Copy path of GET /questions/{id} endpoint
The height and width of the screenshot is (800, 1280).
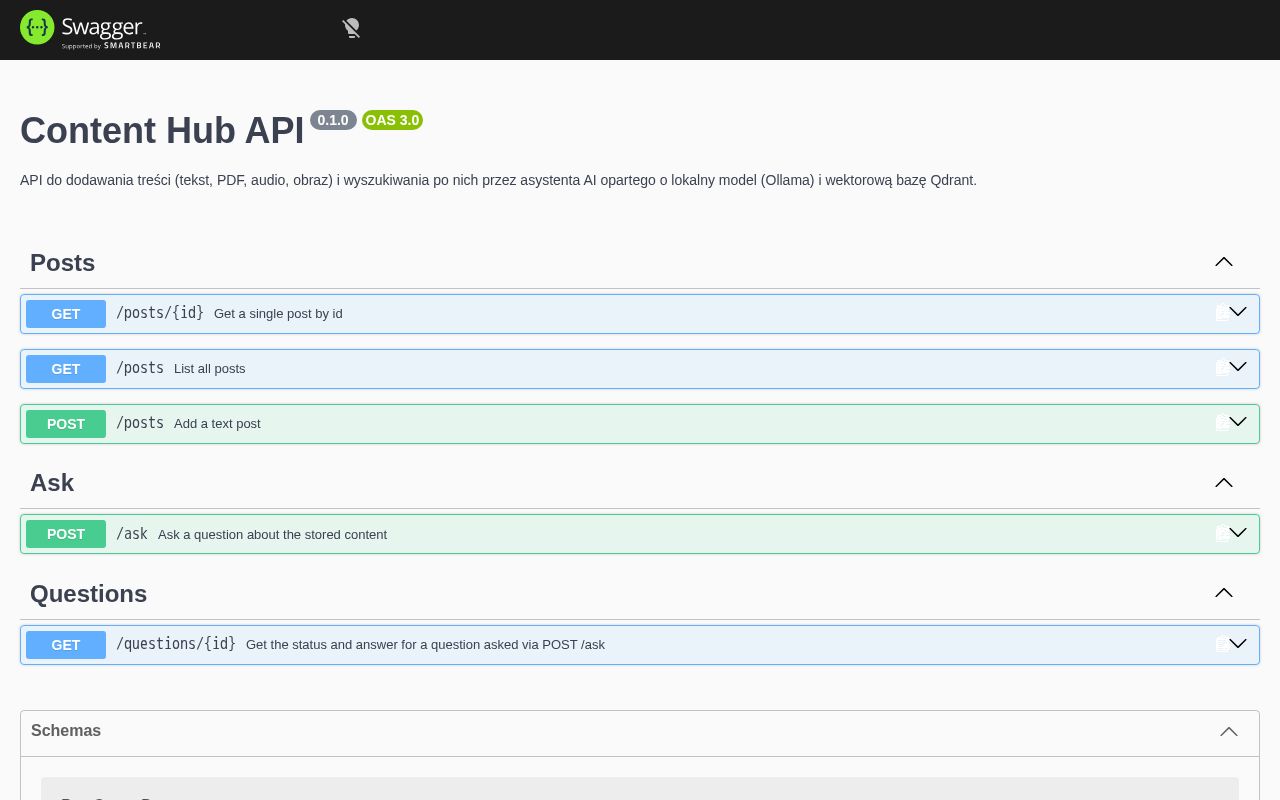1221,644
